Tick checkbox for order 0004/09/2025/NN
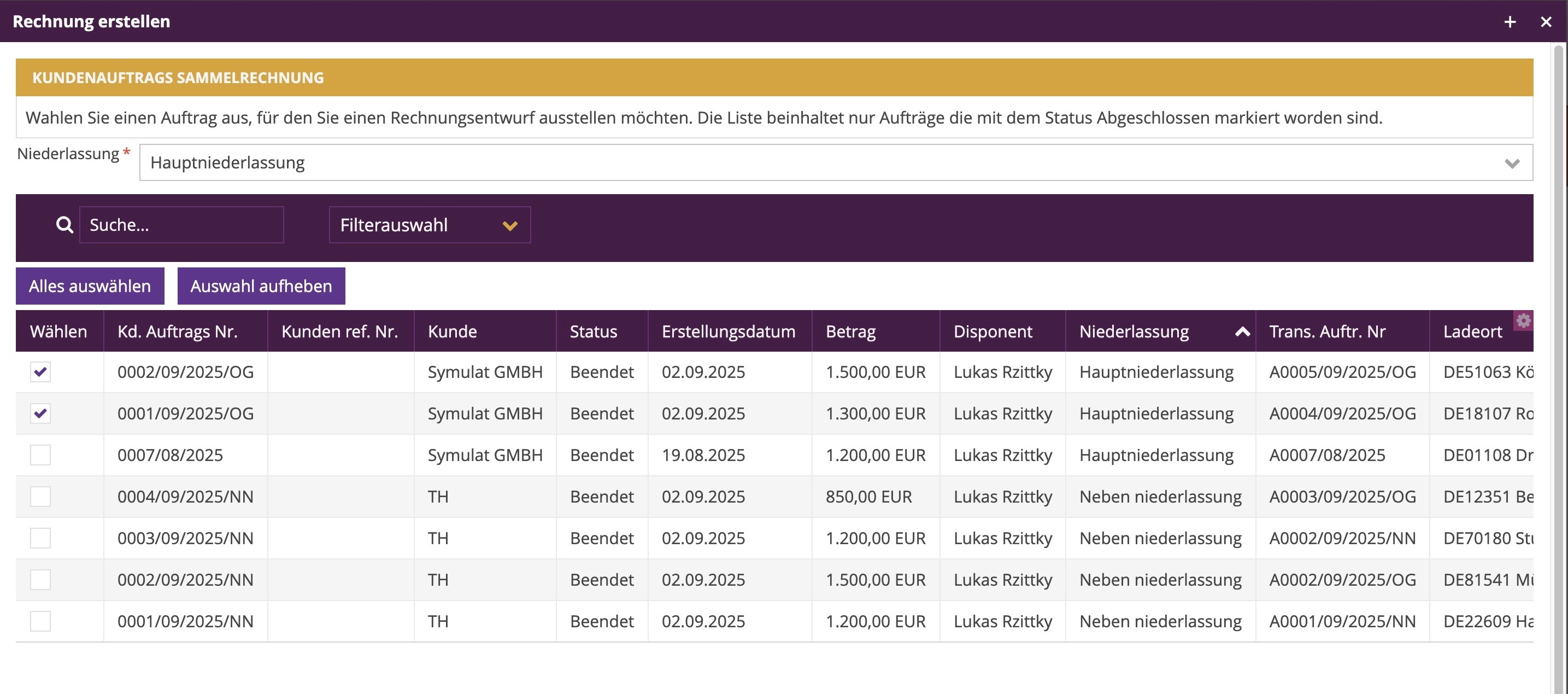This screenshot has height=694, width=1568. click(x=40, y=496)
